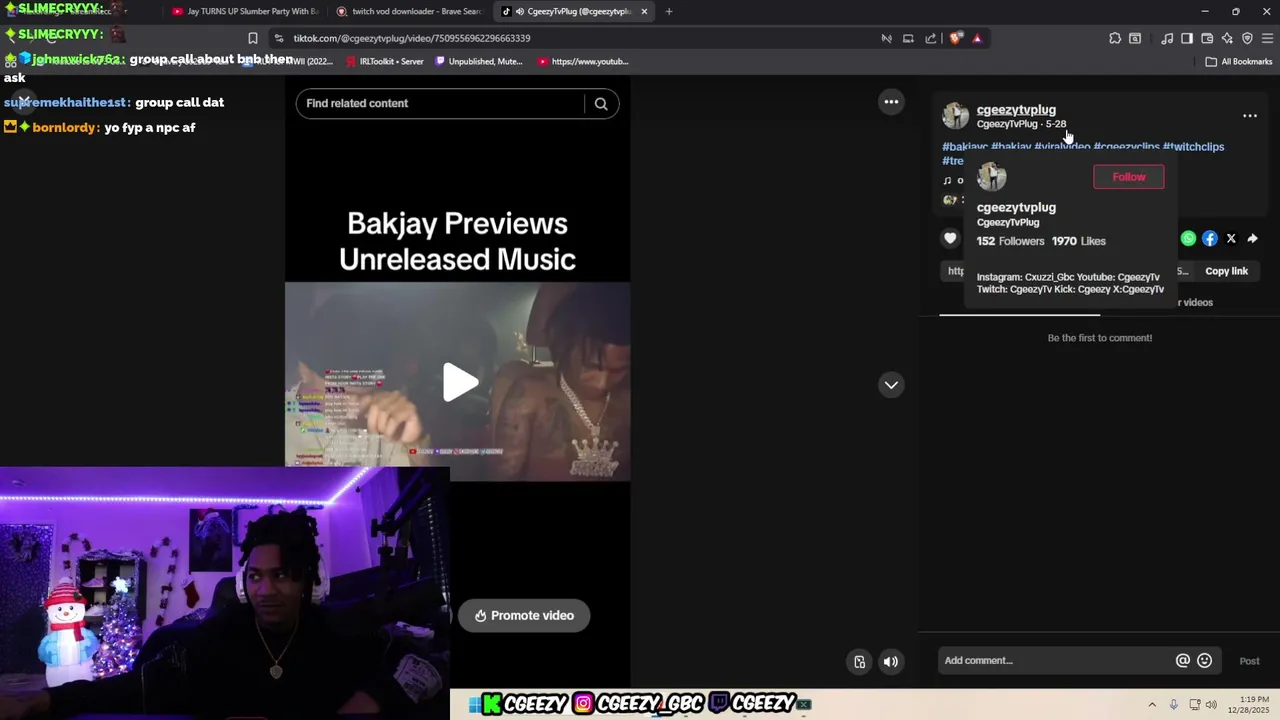Toggle the auto-scroll icon beside the volume button
This screenshot has width=1280, height=720.
click(x=859, y=661)
